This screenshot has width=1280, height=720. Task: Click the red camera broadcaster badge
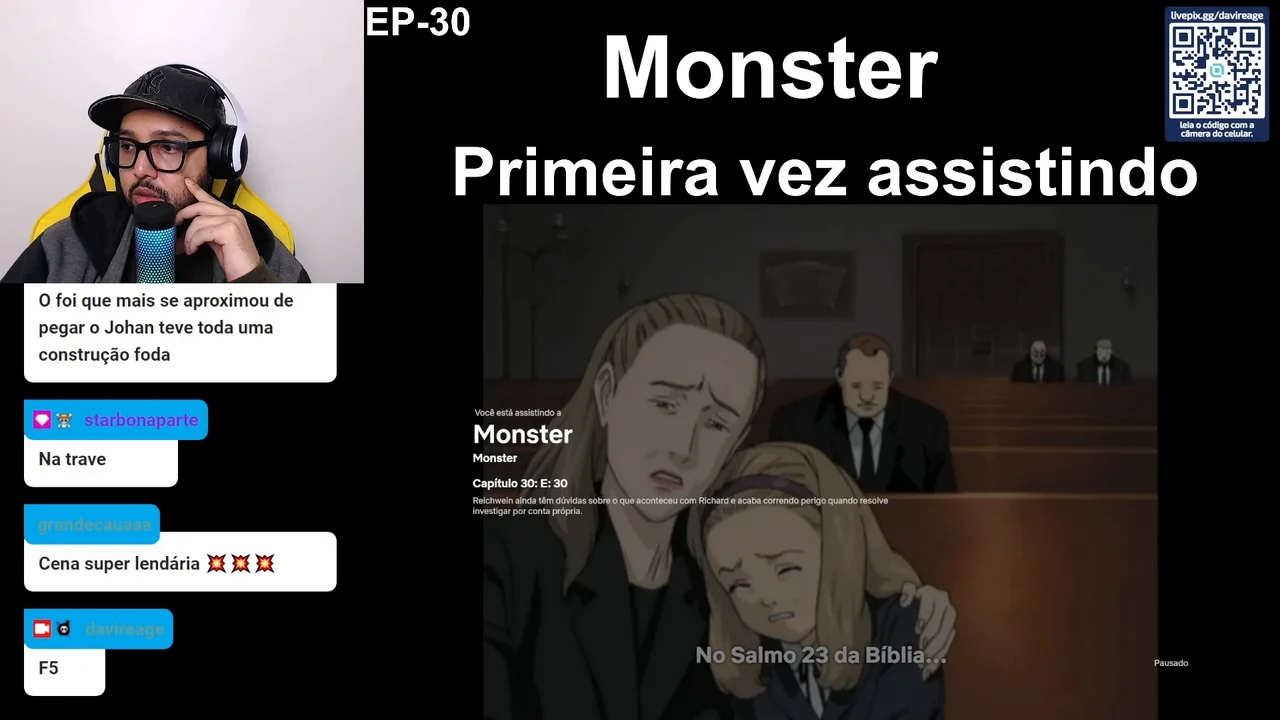[41, 629]
